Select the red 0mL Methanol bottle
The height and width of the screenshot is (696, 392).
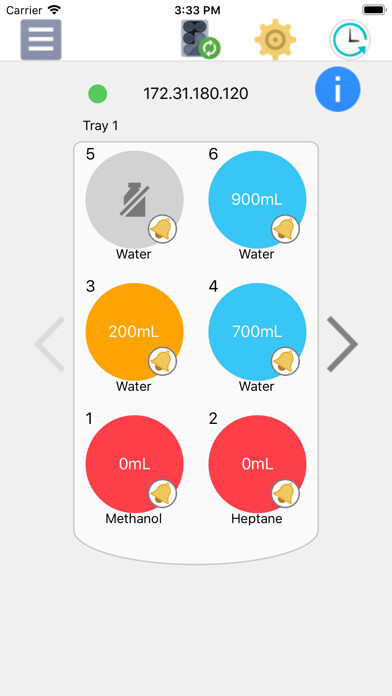coord(134,464)
